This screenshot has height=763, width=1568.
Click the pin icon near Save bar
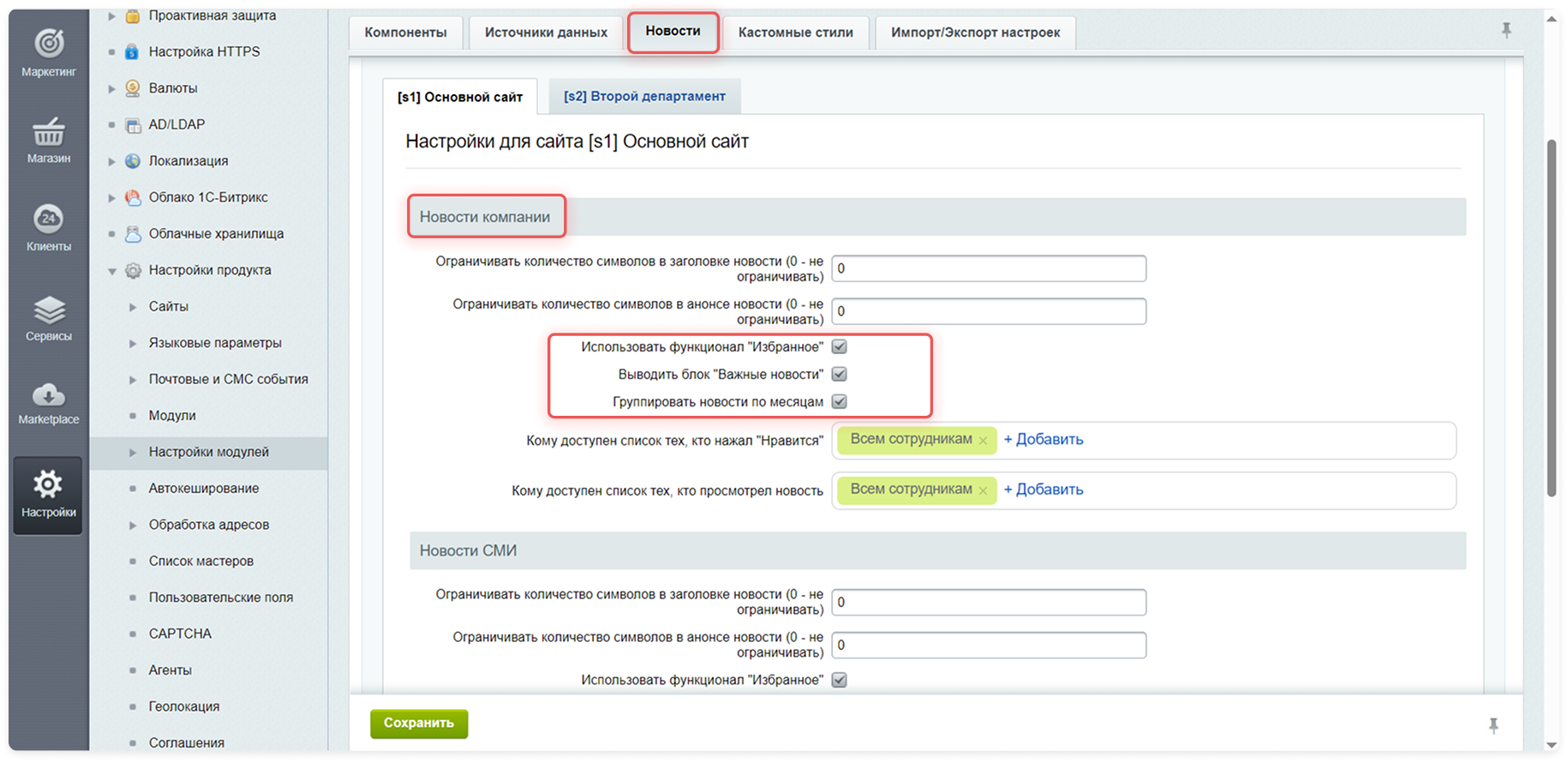tap(1493, 725)
